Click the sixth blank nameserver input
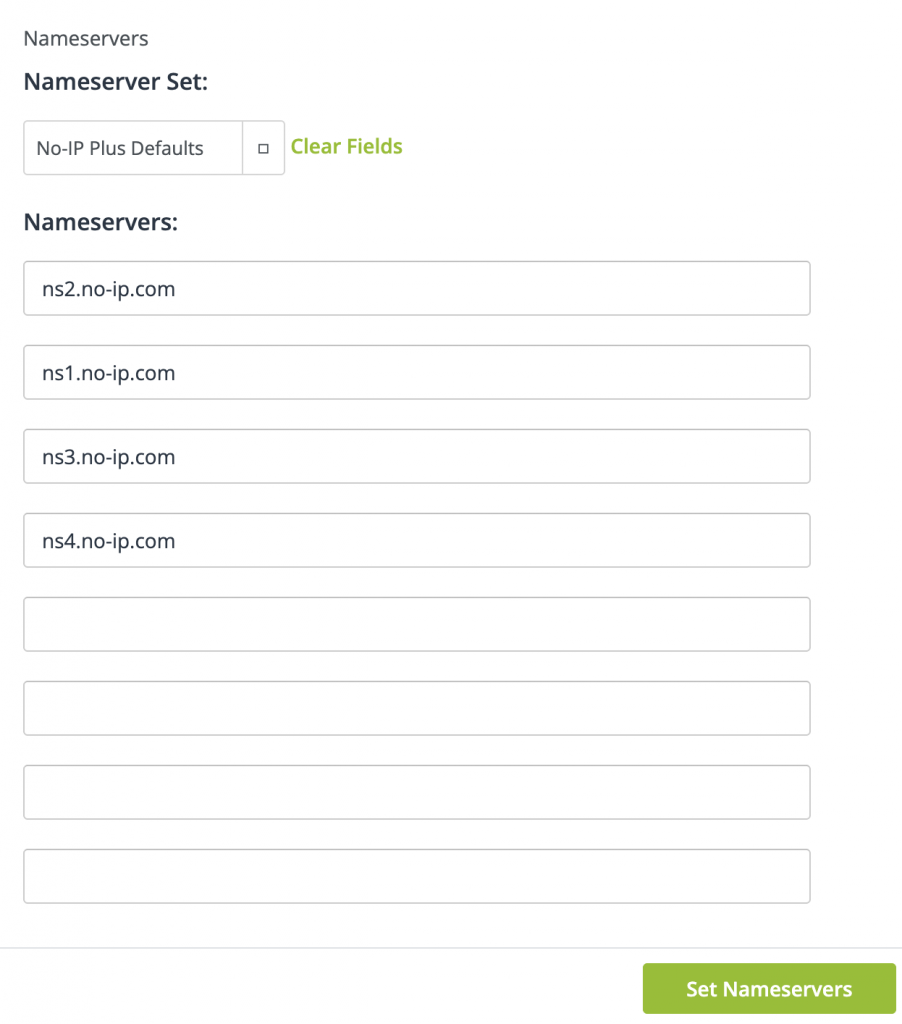Viewport: 902px width, 1024px height. tap(416, 708)
